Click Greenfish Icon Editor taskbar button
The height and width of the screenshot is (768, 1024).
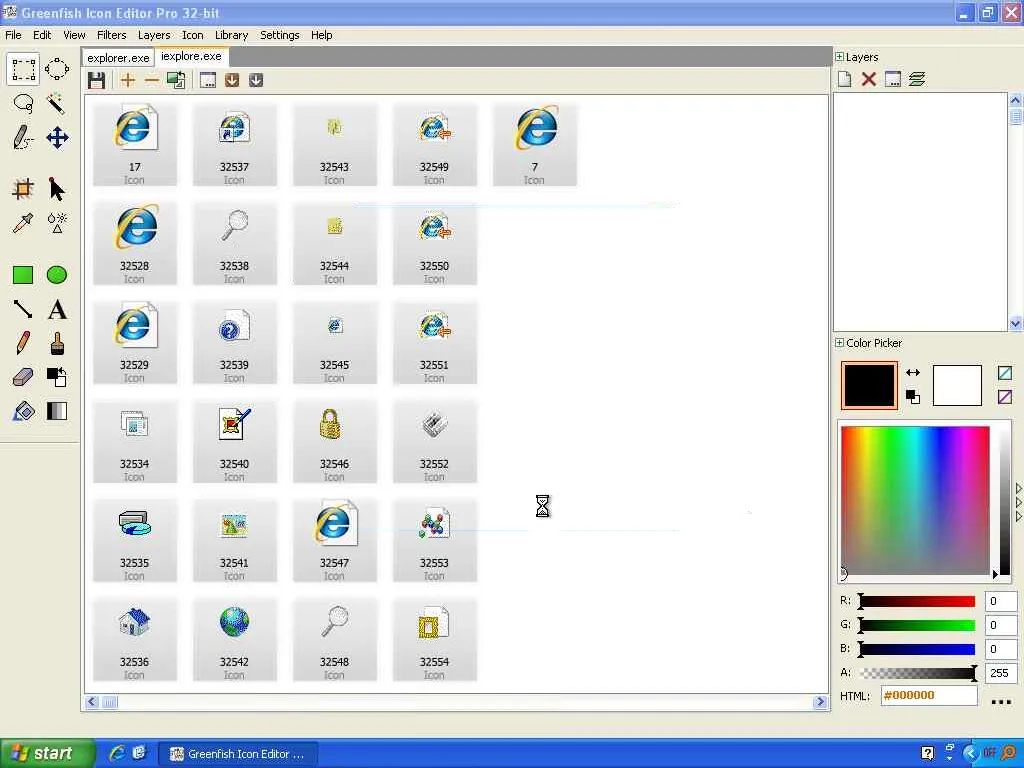(x=238, y=754)
